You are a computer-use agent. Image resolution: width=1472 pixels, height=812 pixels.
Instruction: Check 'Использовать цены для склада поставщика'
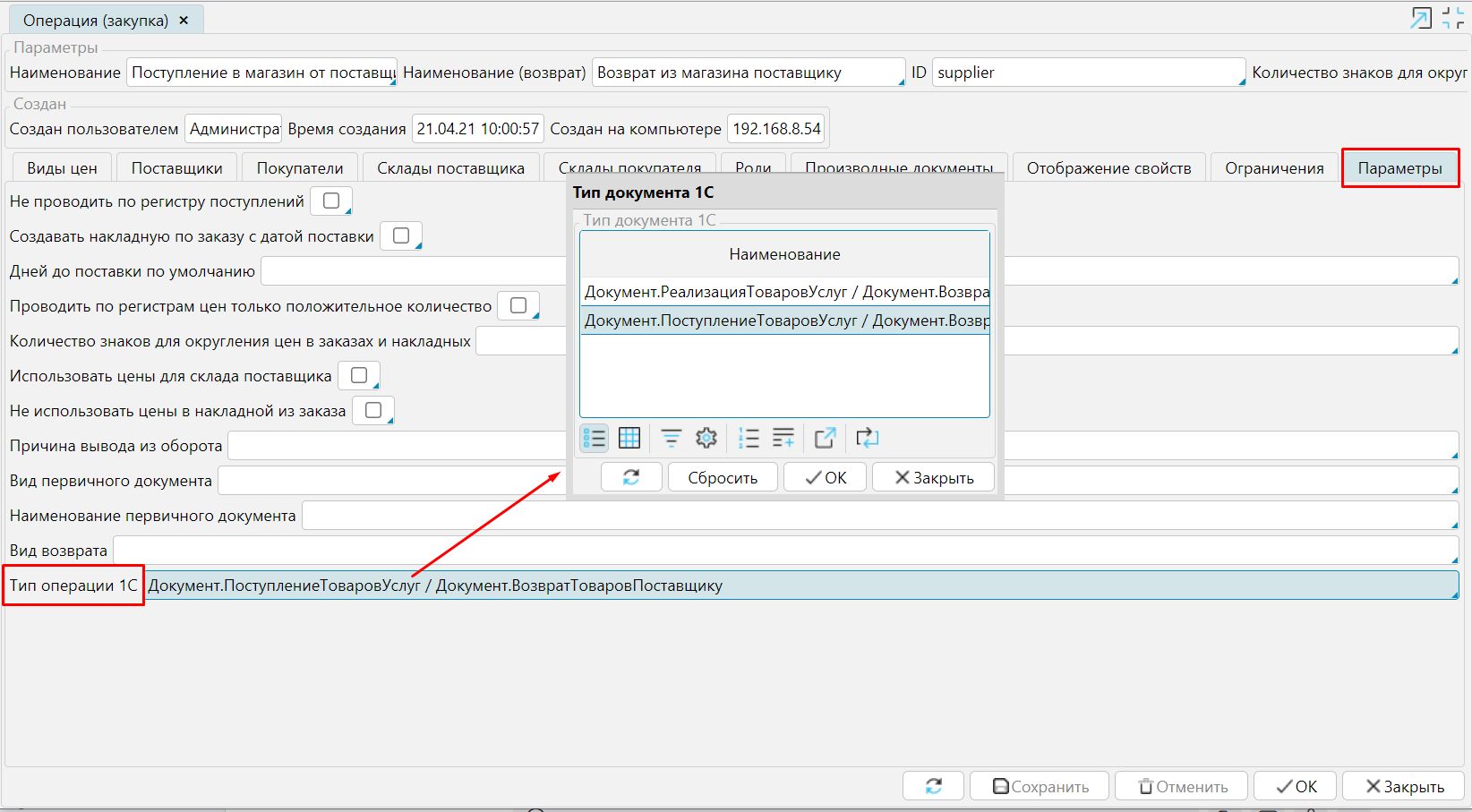pos(359,376)
